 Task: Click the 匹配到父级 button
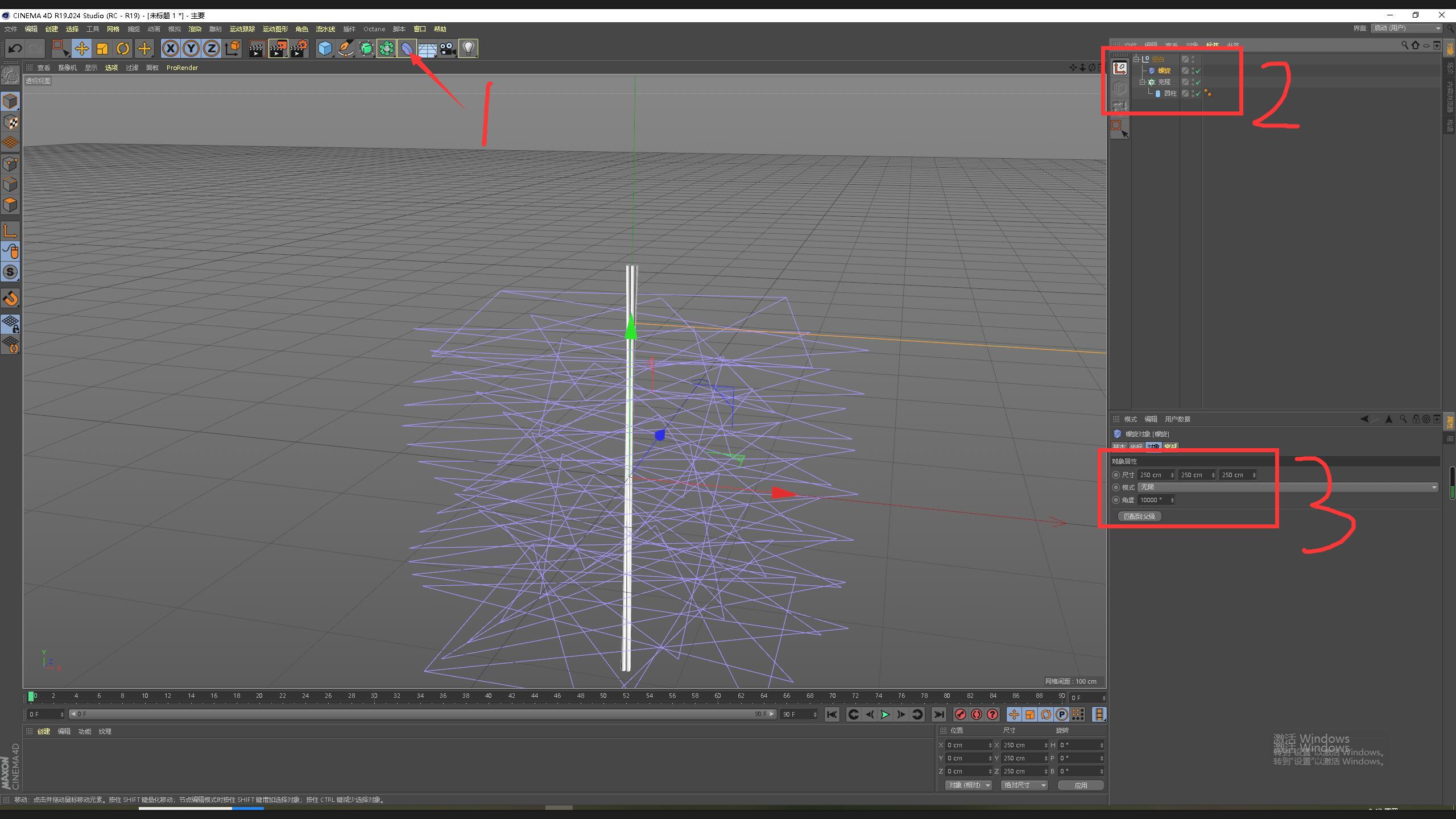click(1139, 516)
